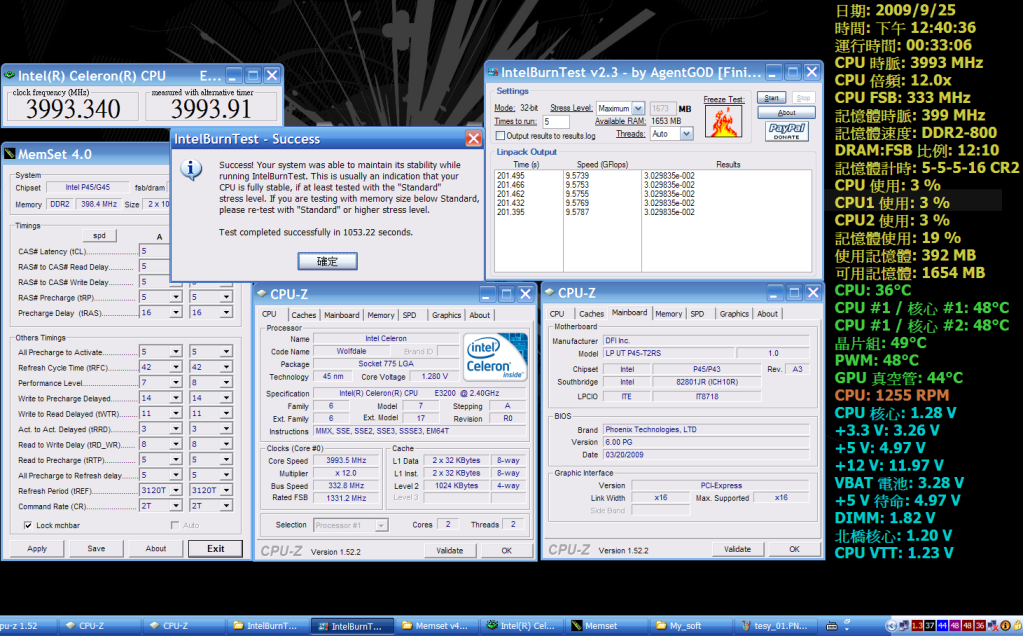Click the Start button in IntelBurnTest
This screenshot has width=1023, height=636.
point(771,98)
